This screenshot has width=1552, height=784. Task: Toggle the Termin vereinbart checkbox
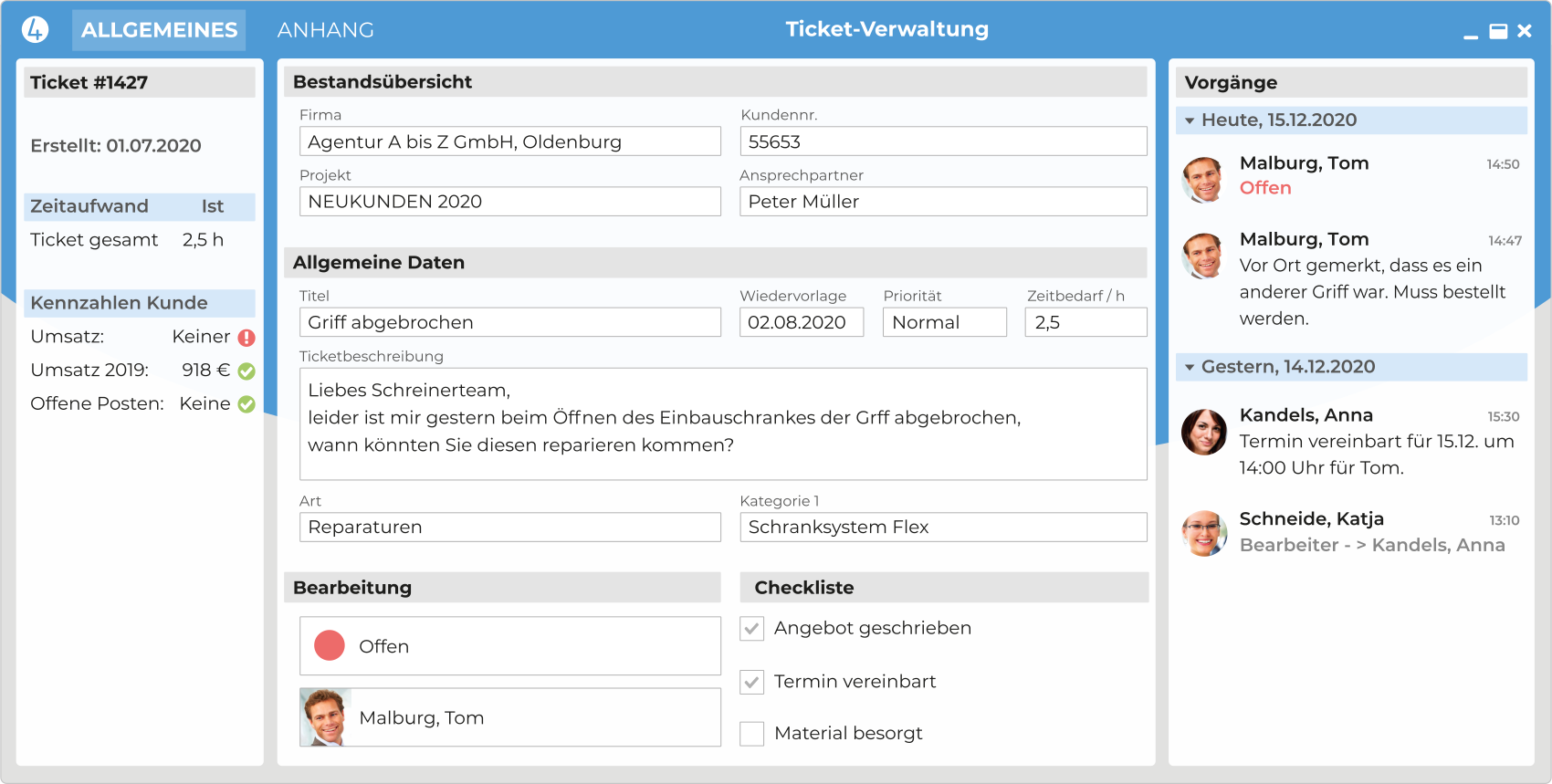click(752, 682)
